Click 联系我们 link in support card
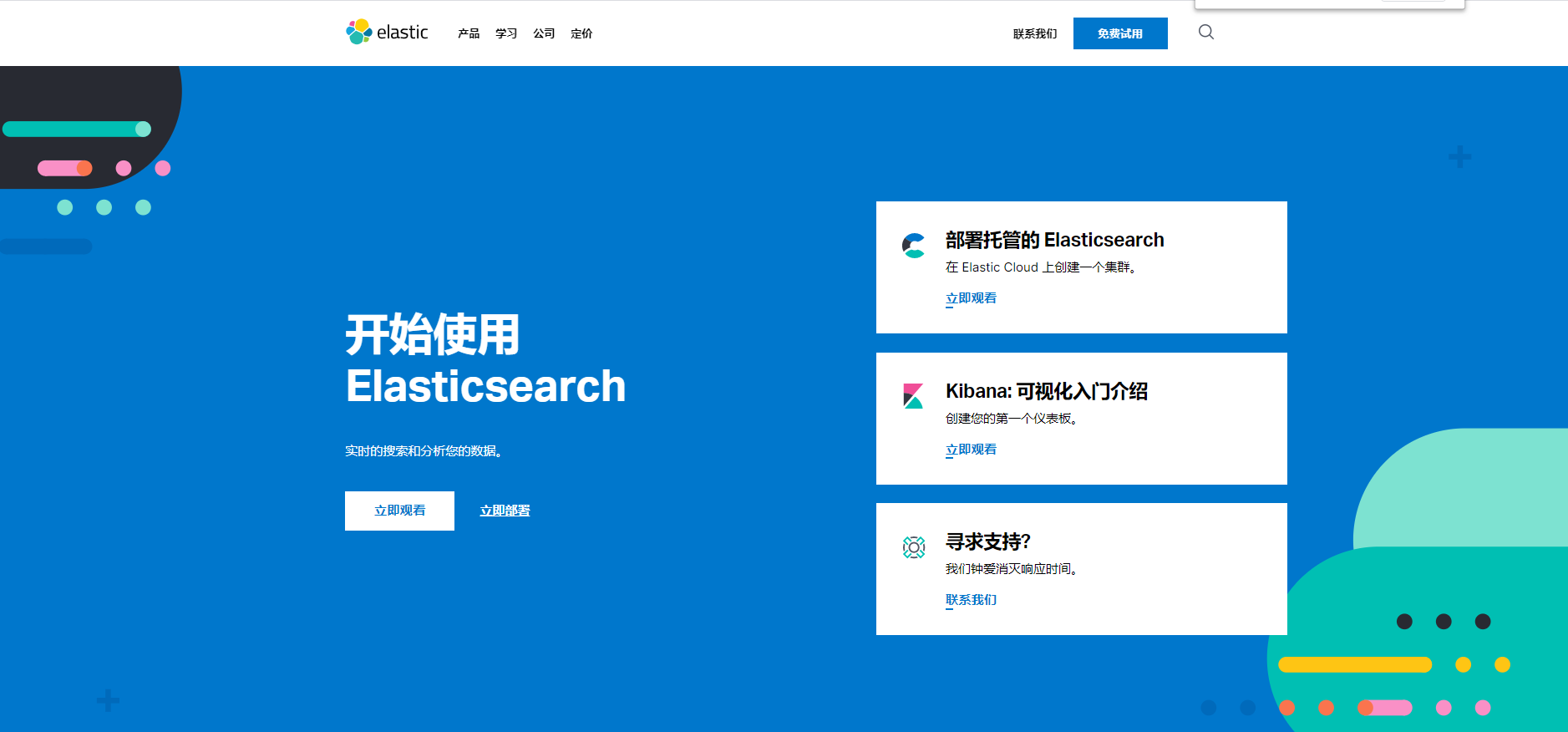 point(971,600)
